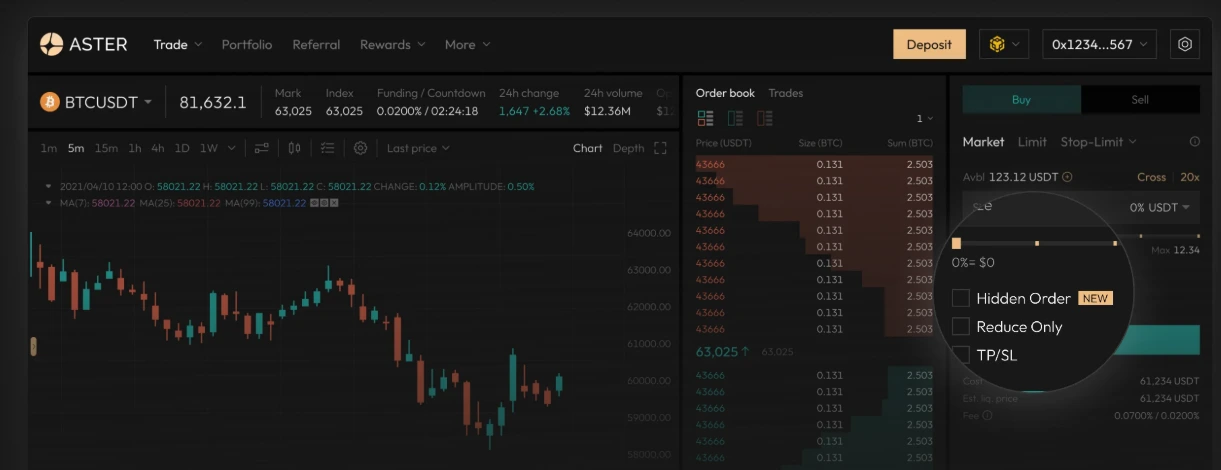The width and height of the screenshot is (1221, 470).
Task: Show both sides order book view icon
Action: (705, 118)
